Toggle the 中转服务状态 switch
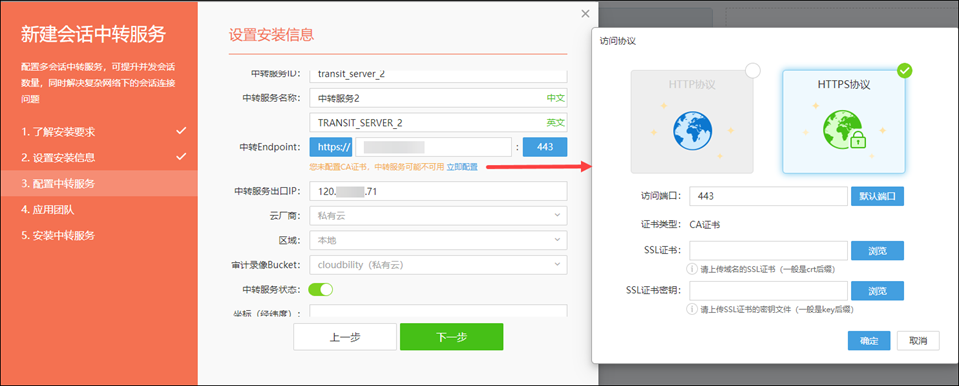The height and width of the screenshot is (386, 960). tap(321, 289)
